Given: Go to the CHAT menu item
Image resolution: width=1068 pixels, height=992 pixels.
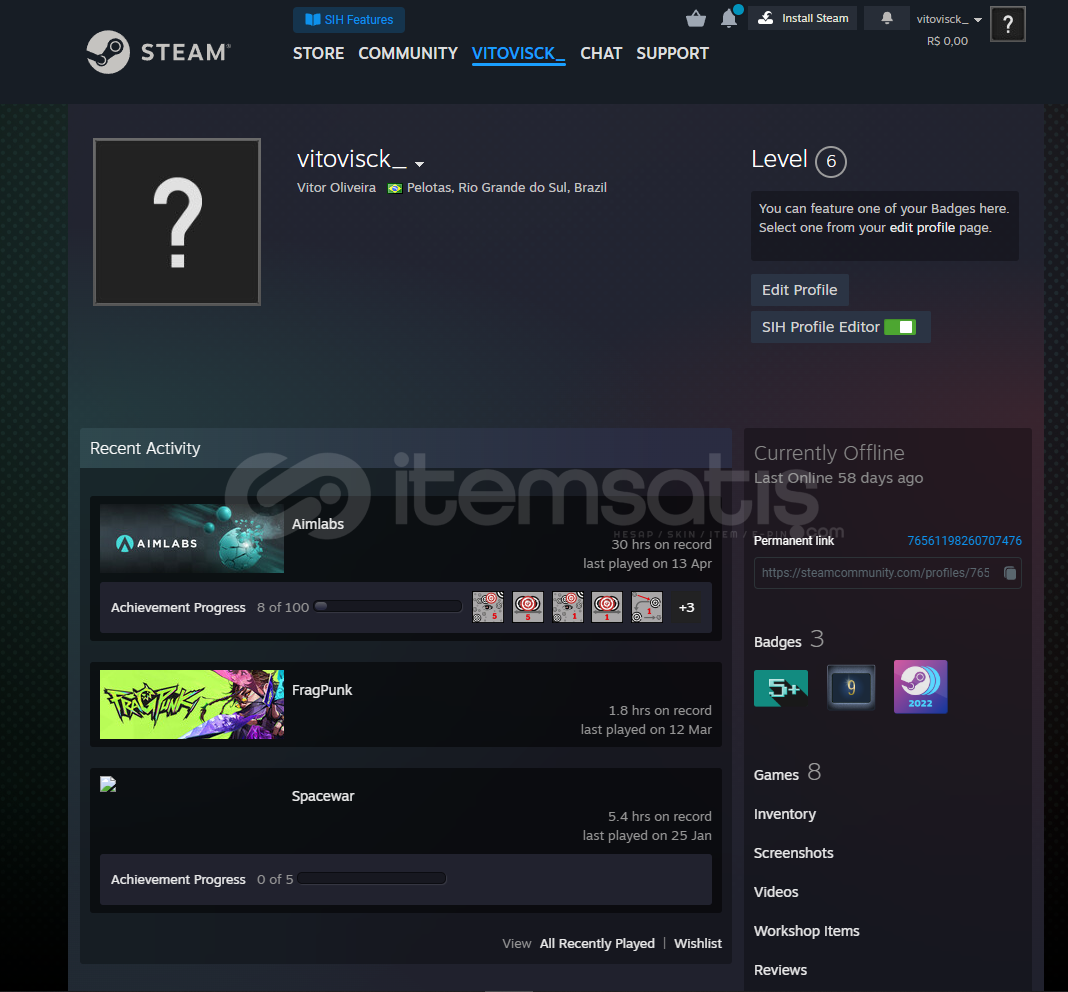Looking at the screenshot, I should pos(601,53).
